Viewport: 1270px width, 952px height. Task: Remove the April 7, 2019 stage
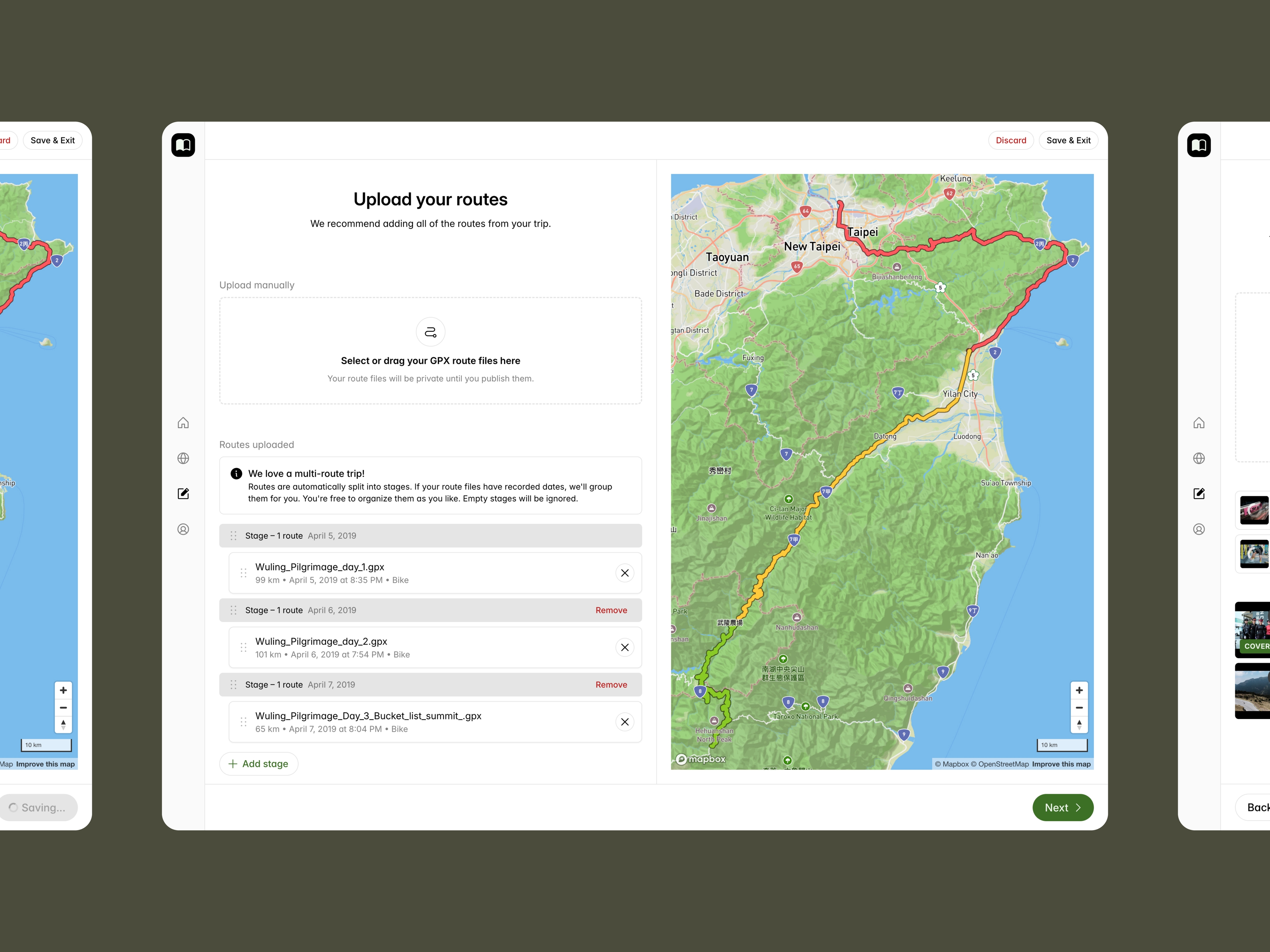611,685
